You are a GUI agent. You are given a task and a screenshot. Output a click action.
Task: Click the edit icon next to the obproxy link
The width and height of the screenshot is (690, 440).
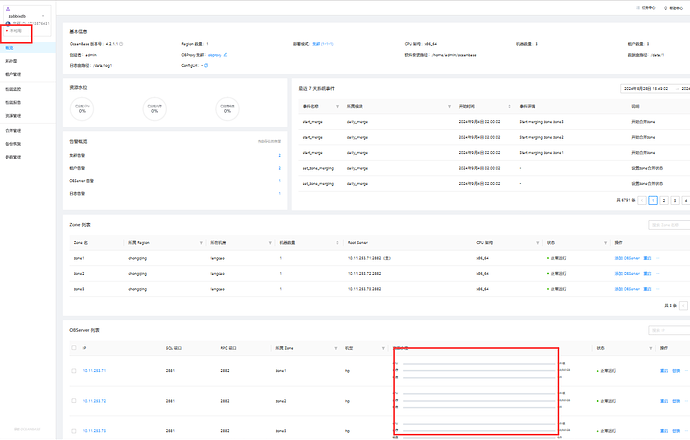point(226,55)
